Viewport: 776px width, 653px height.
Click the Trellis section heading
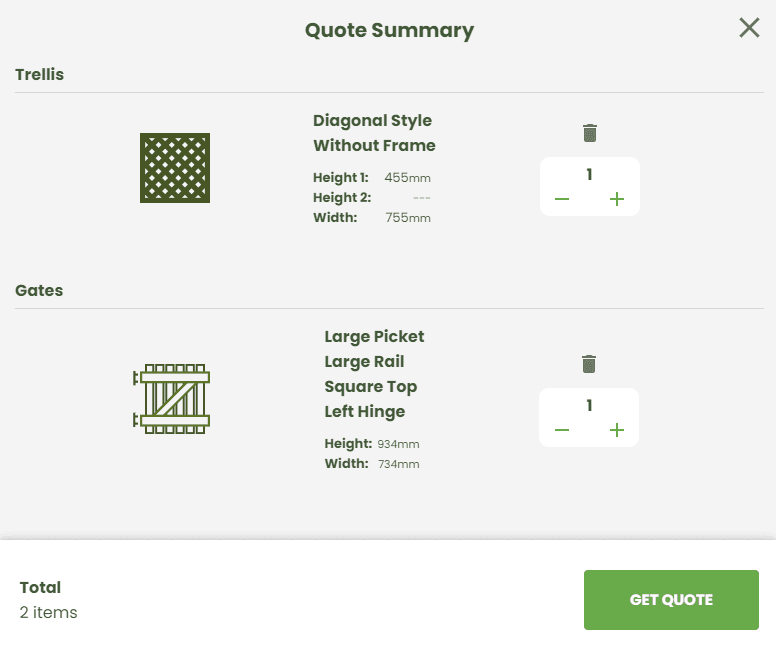(x=40, y=74)
